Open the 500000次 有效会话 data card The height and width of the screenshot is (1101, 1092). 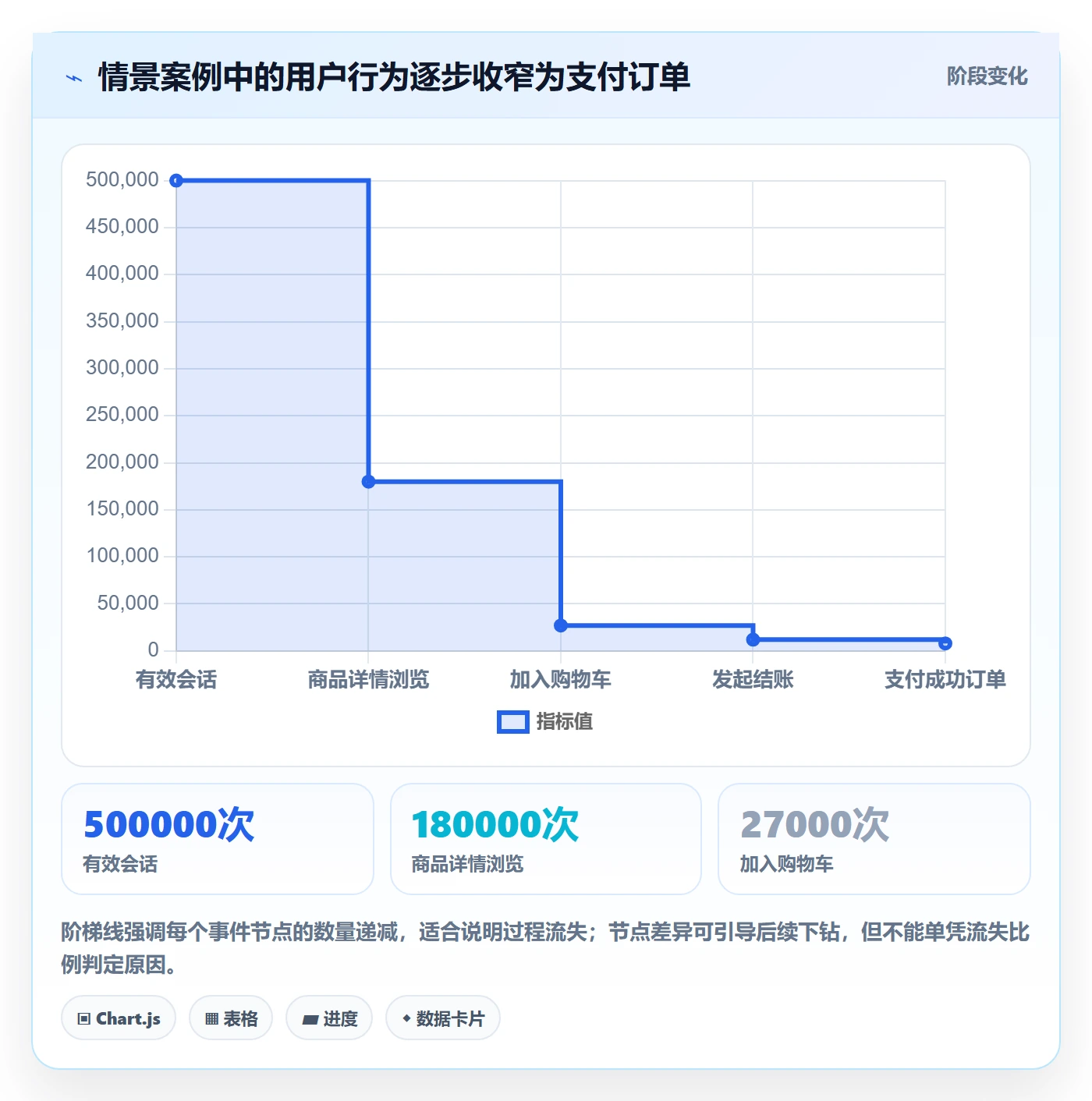click(x=218, y=839)
